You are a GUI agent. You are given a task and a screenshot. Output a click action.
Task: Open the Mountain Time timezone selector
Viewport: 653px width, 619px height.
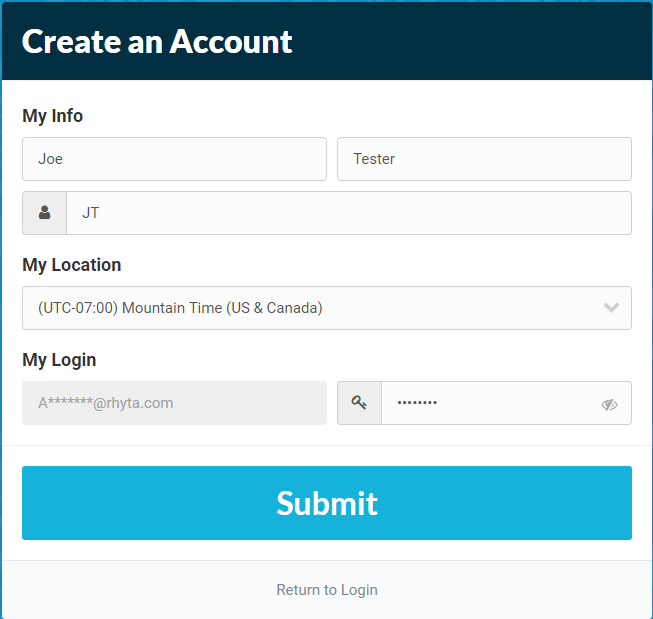pos(300,308)
